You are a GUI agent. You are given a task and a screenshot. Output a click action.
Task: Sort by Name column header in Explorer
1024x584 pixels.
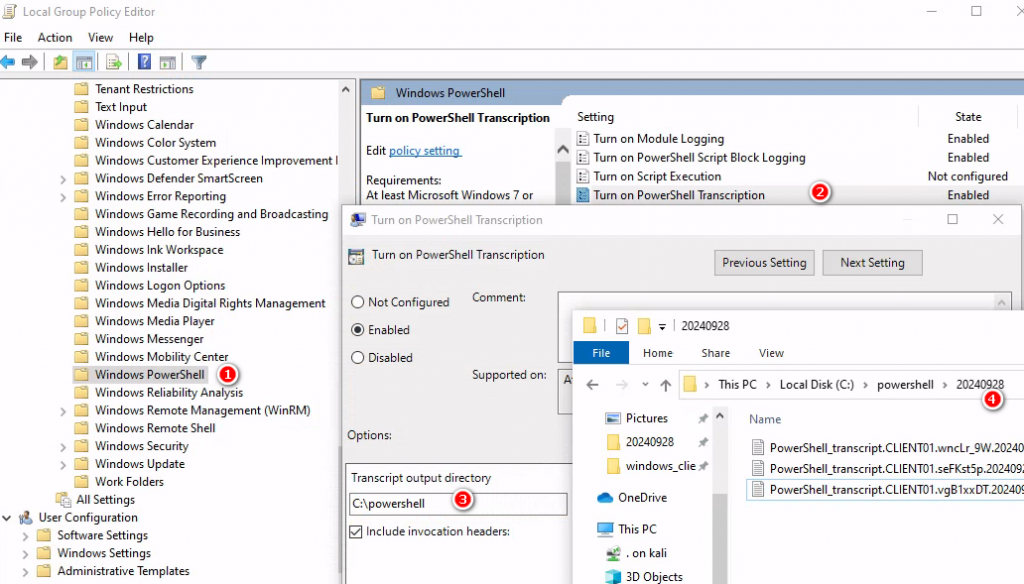(765, 419)
